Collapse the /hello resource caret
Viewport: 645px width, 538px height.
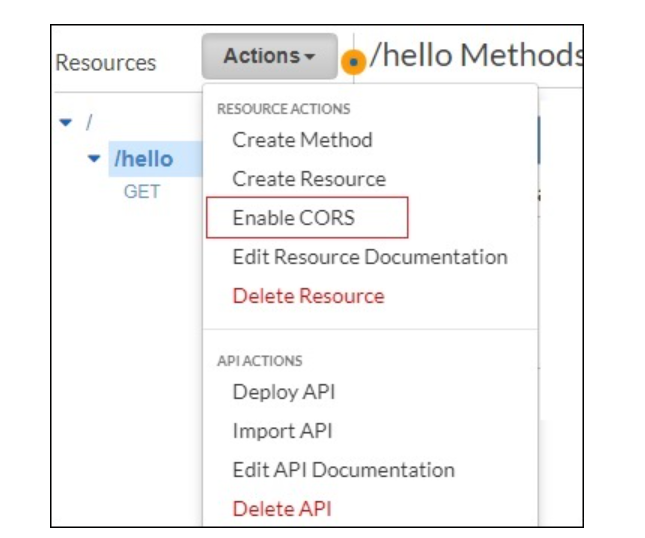95,159
